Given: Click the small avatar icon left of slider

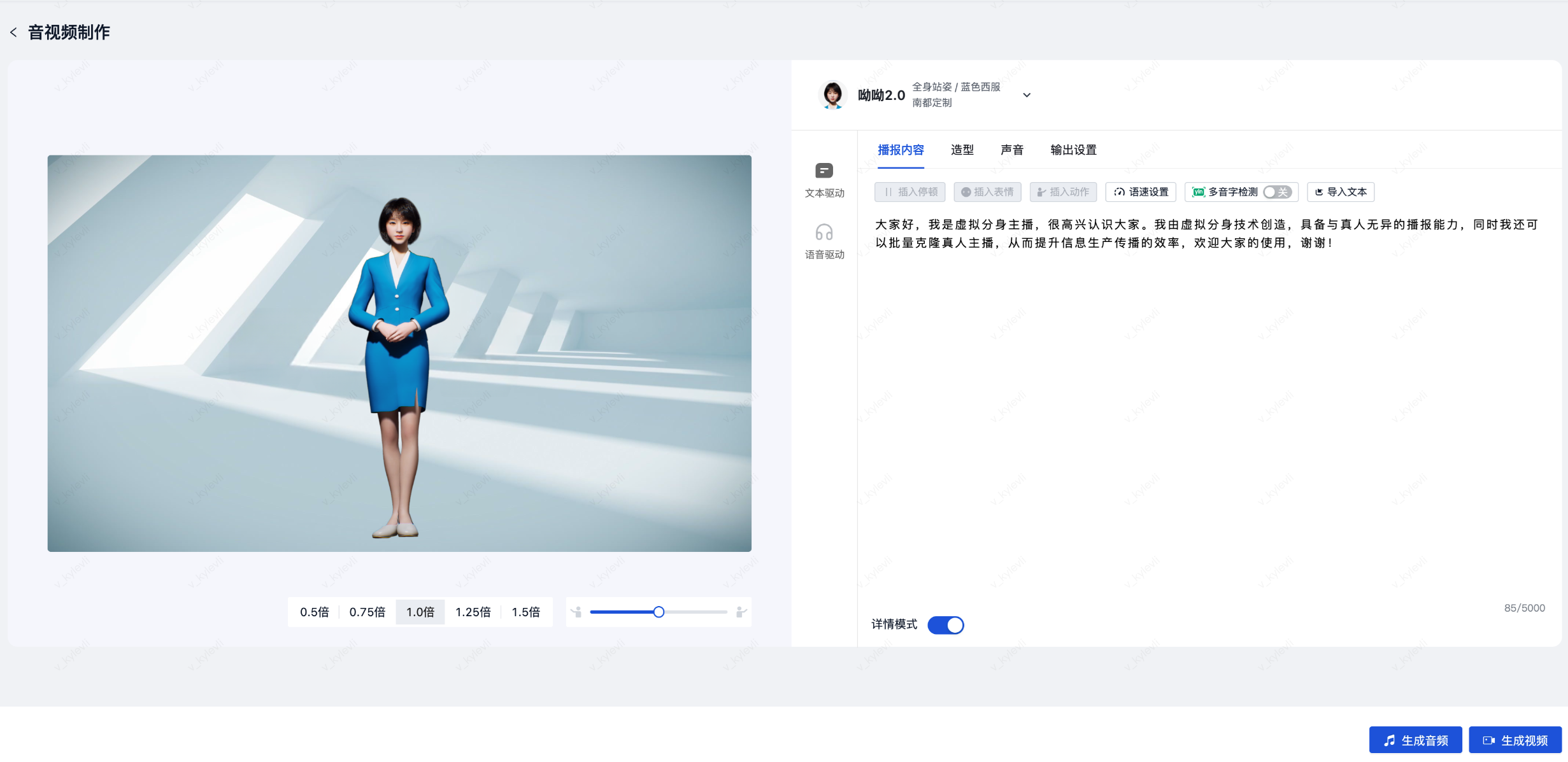Looking at the screenshot, I should (576, 612).
